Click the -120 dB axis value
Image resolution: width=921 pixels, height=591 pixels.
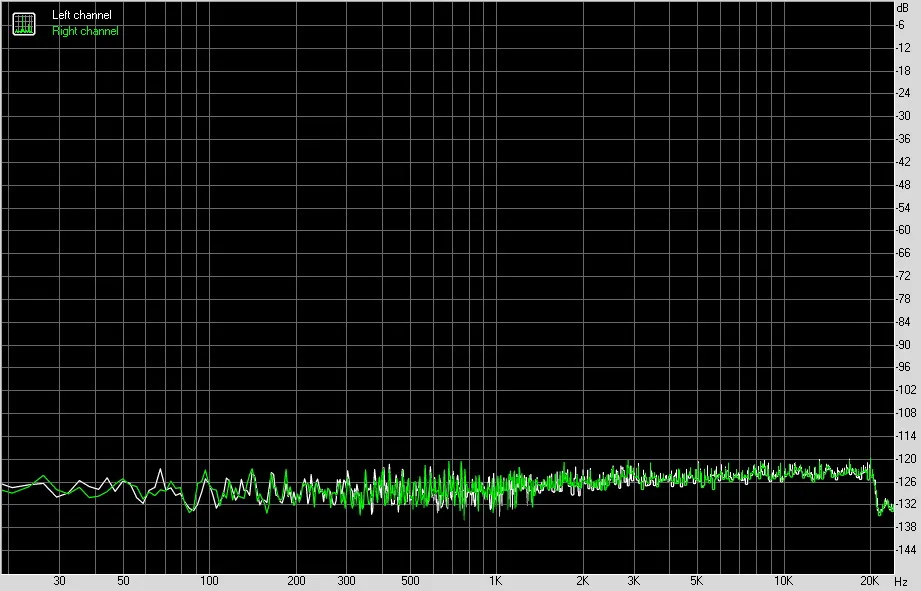pos(905,458)
